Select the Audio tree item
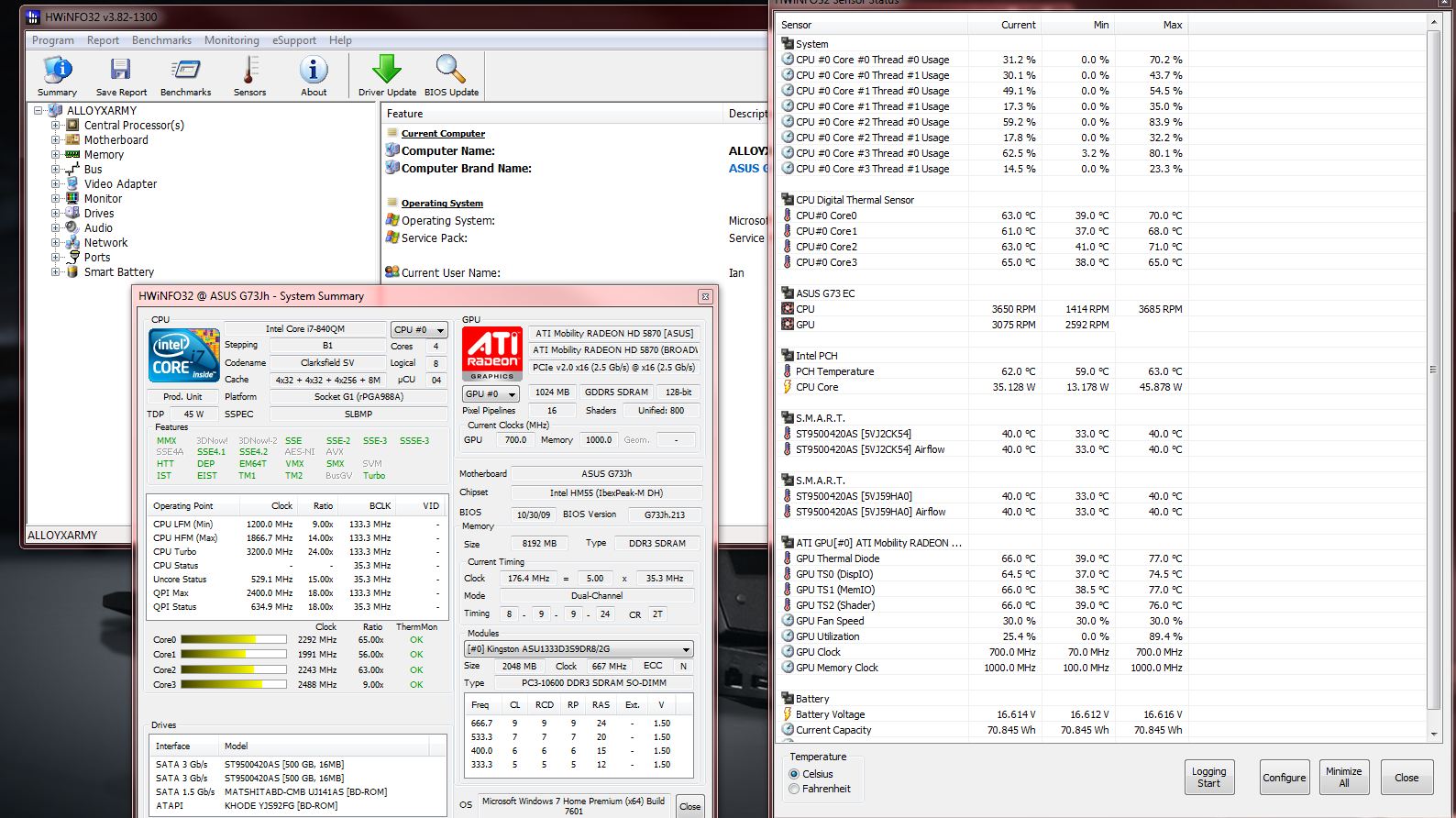Viewport: 1456px width, 818px height. [x=98, y=227]
